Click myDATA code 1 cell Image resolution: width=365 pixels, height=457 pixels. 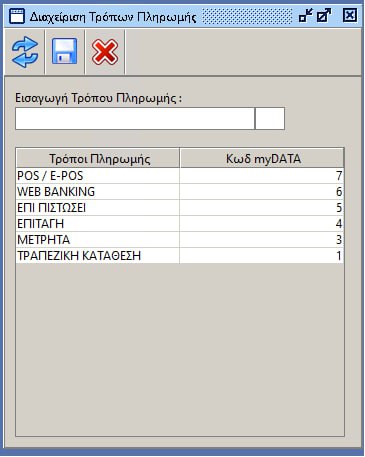tap(262, 256)
